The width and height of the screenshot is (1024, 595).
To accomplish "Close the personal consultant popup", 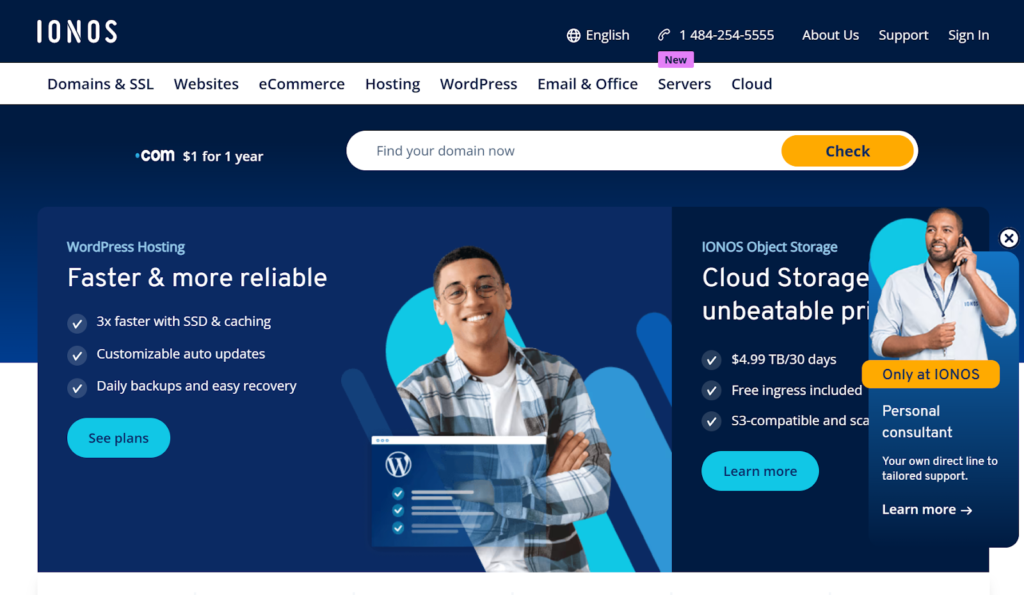I will tap(1008, 238).
